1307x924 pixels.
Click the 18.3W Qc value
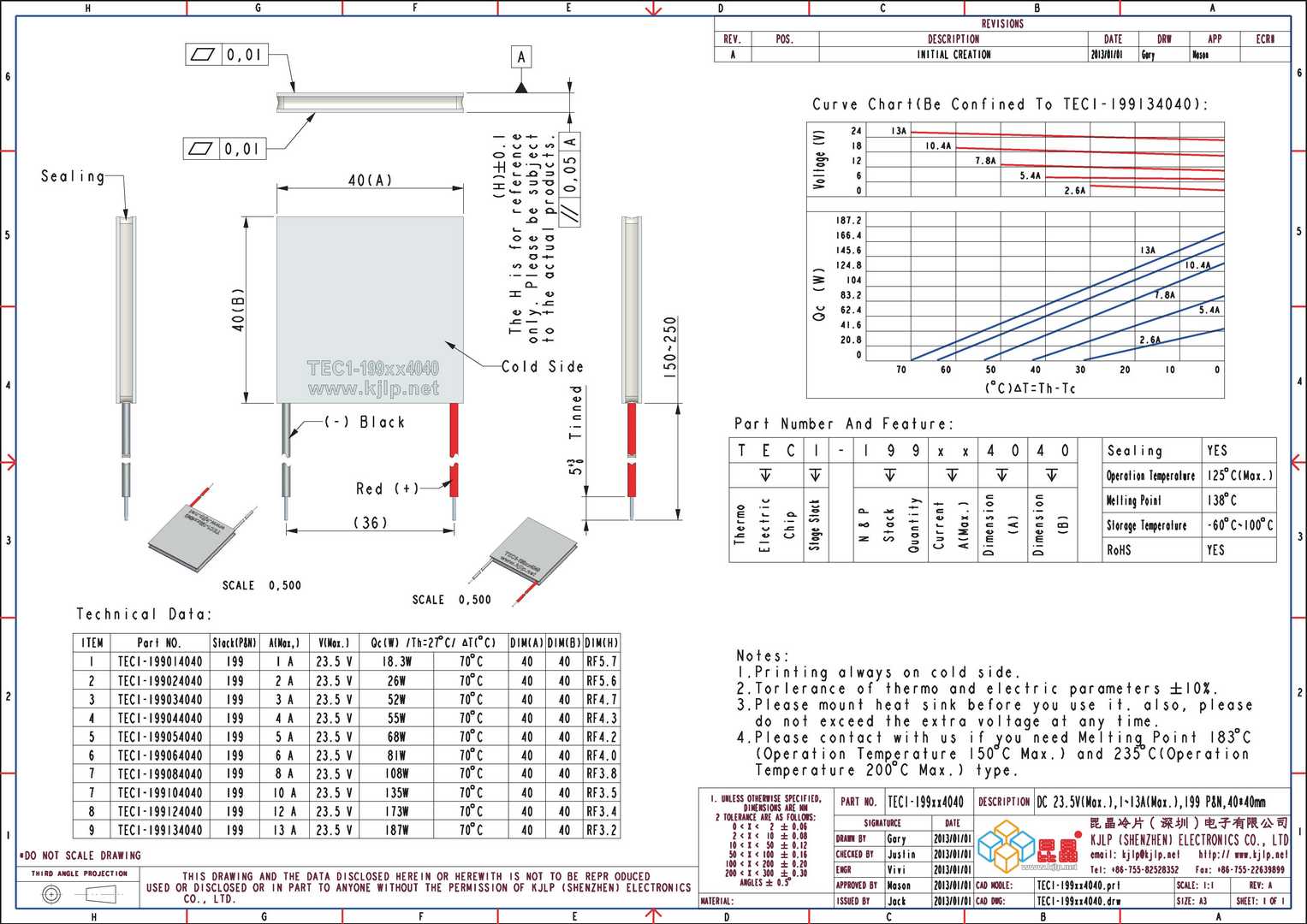tap(396, 661)
